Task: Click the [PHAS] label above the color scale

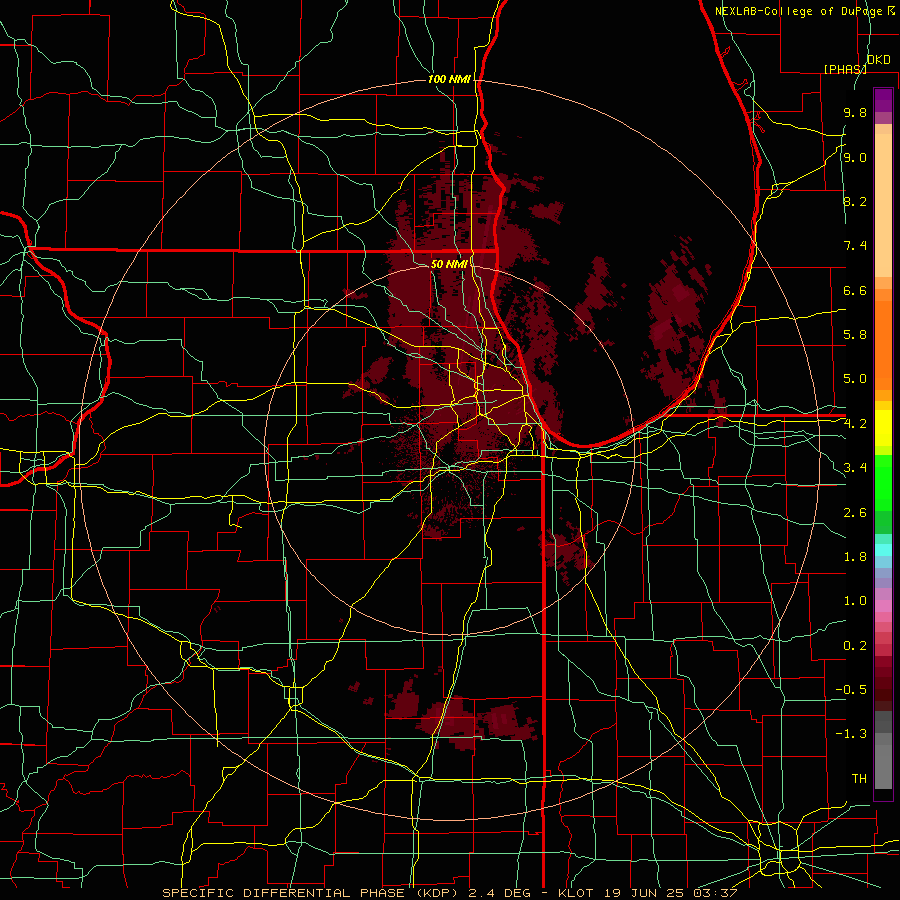Action: tap(845, 69)
